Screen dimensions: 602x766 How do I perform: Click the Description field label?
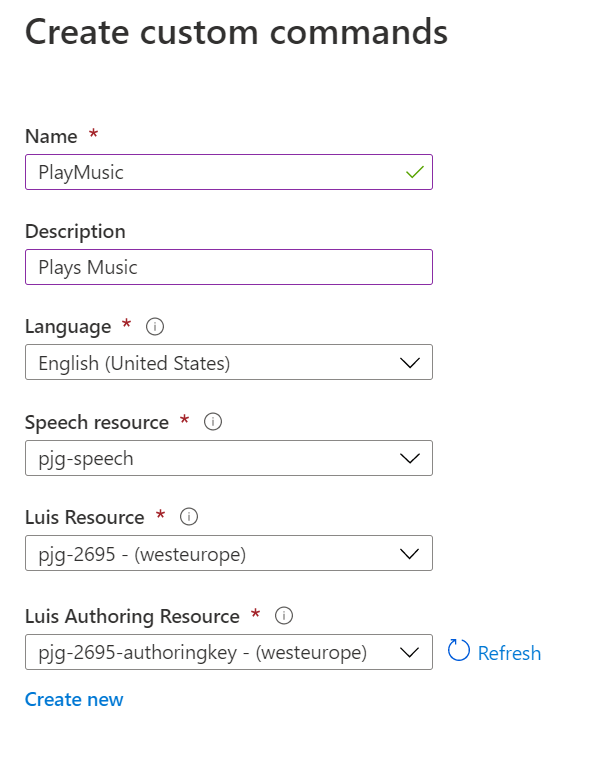(x=75, y=231)
